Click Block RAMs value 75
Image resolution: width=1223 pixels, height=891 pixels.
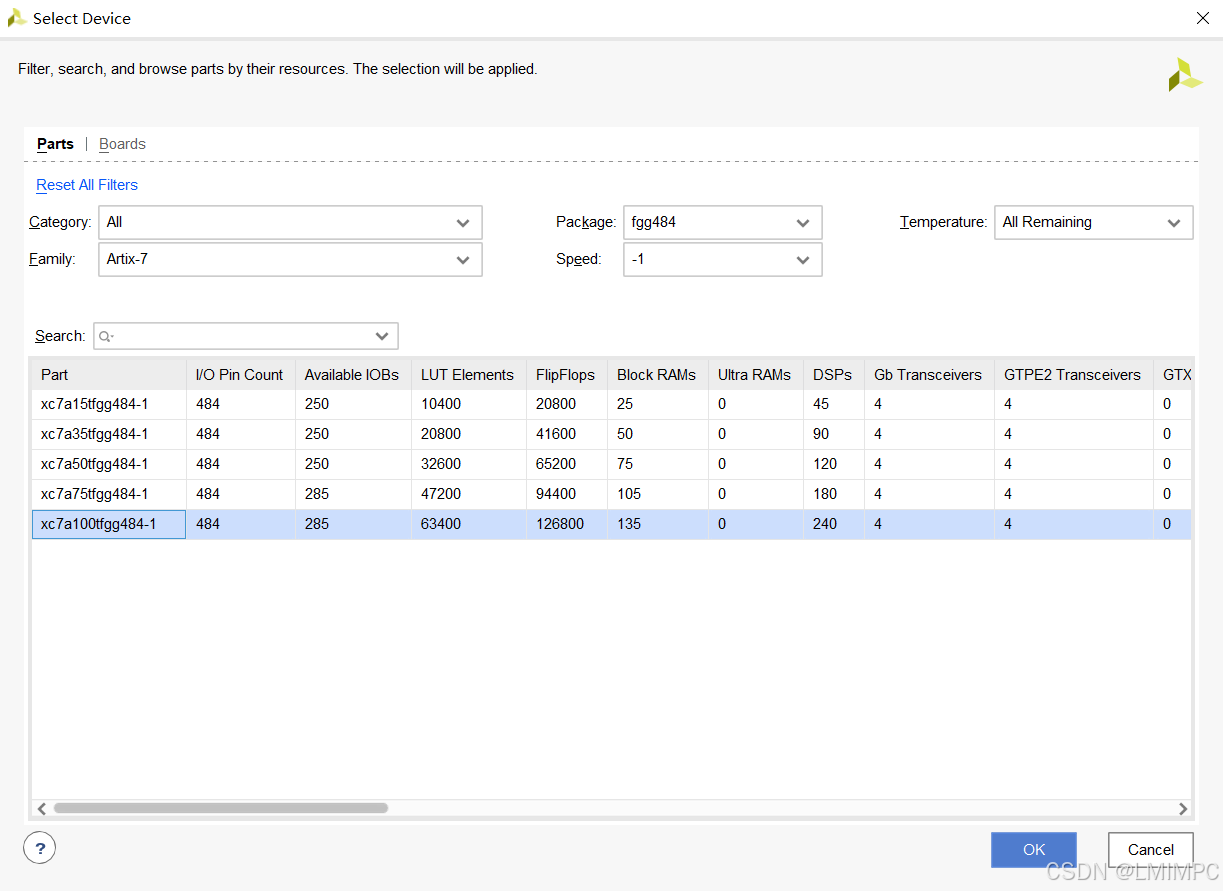pos(625,464)
